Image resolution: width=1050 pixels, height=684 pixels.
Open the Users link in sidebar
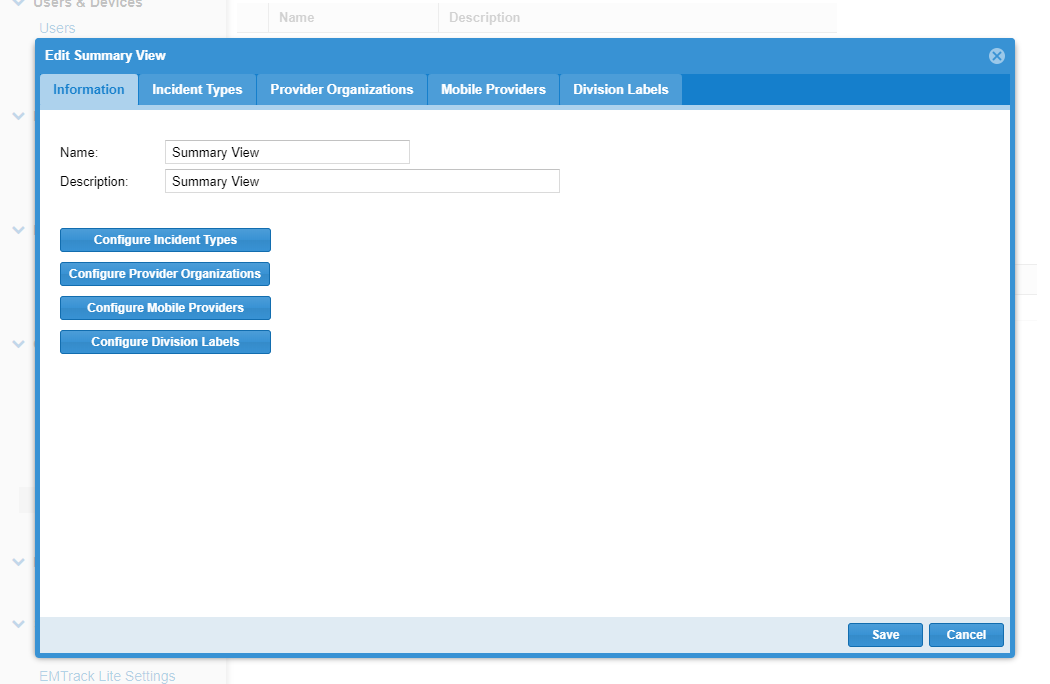pyautogui.click(x=58, y=28)
